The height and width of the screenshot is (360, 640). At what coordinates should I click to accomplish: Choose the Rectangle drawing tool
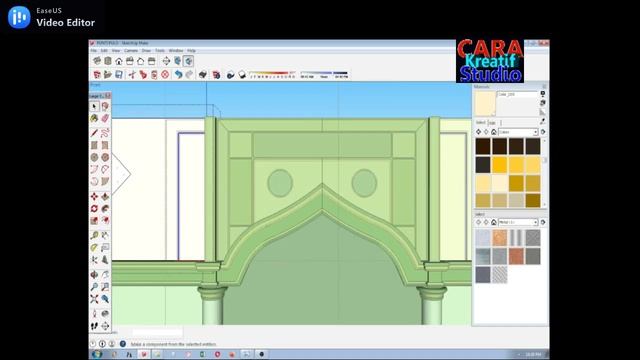pos(94,145)
